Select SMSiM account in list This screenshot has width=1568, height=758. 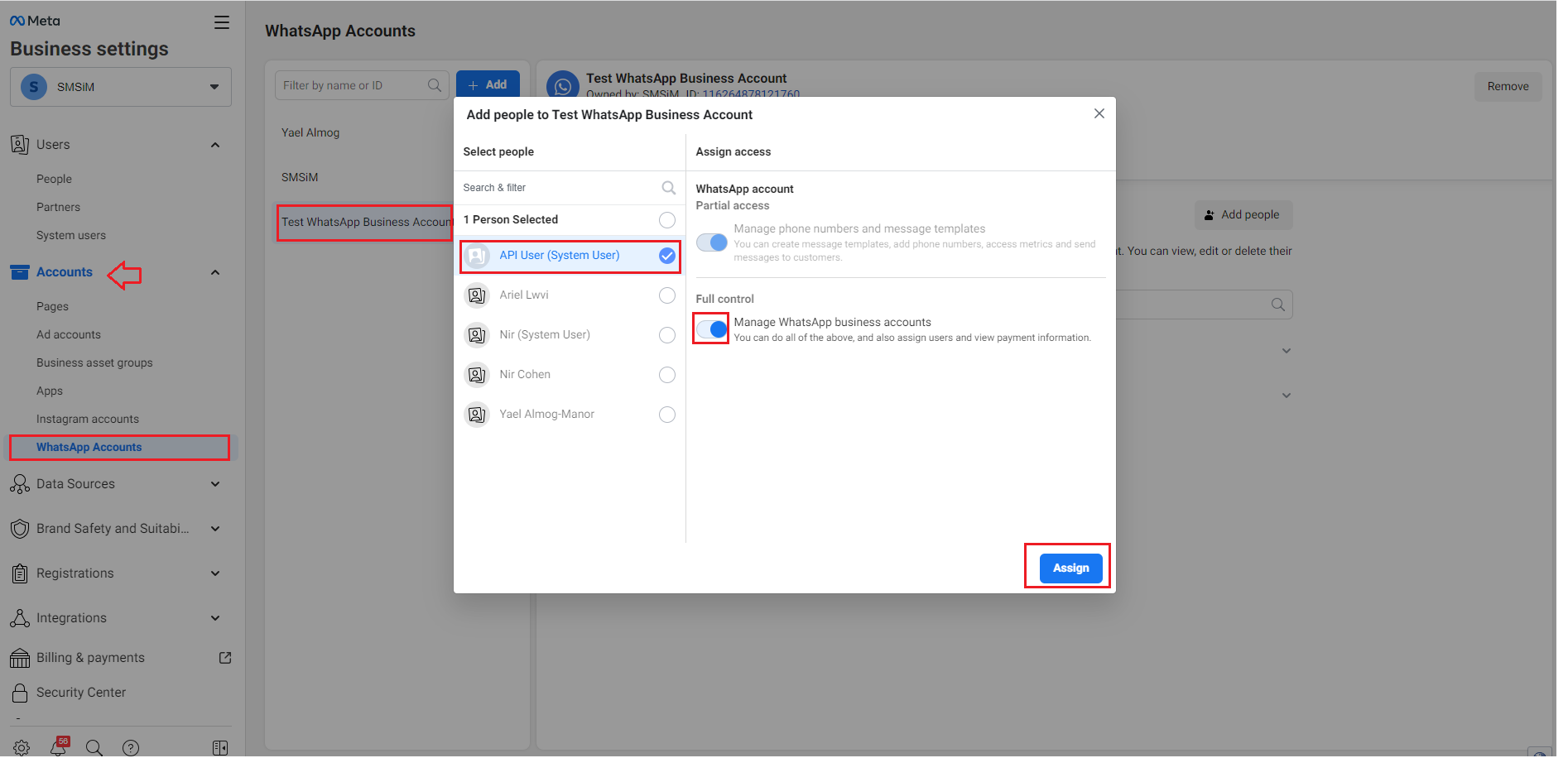click(300, 177)
